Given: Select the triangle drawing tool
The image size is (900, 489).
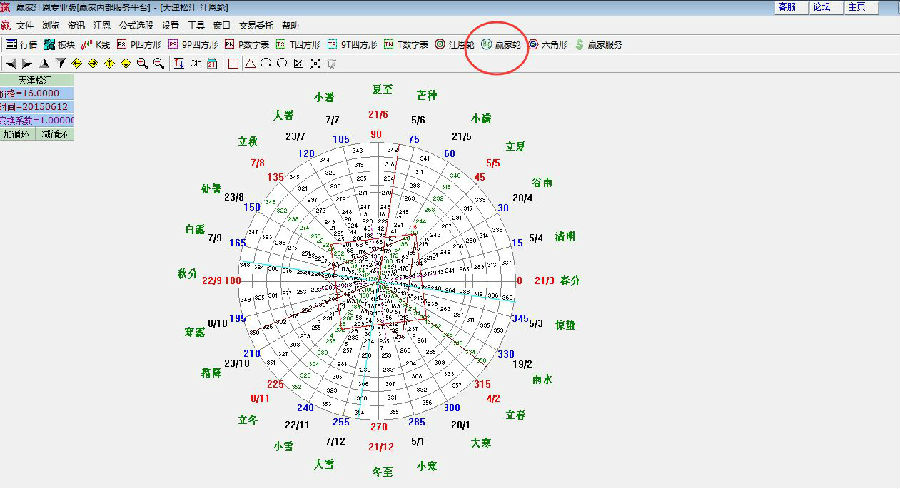Looking at the screenshot, I should point(250,64).
